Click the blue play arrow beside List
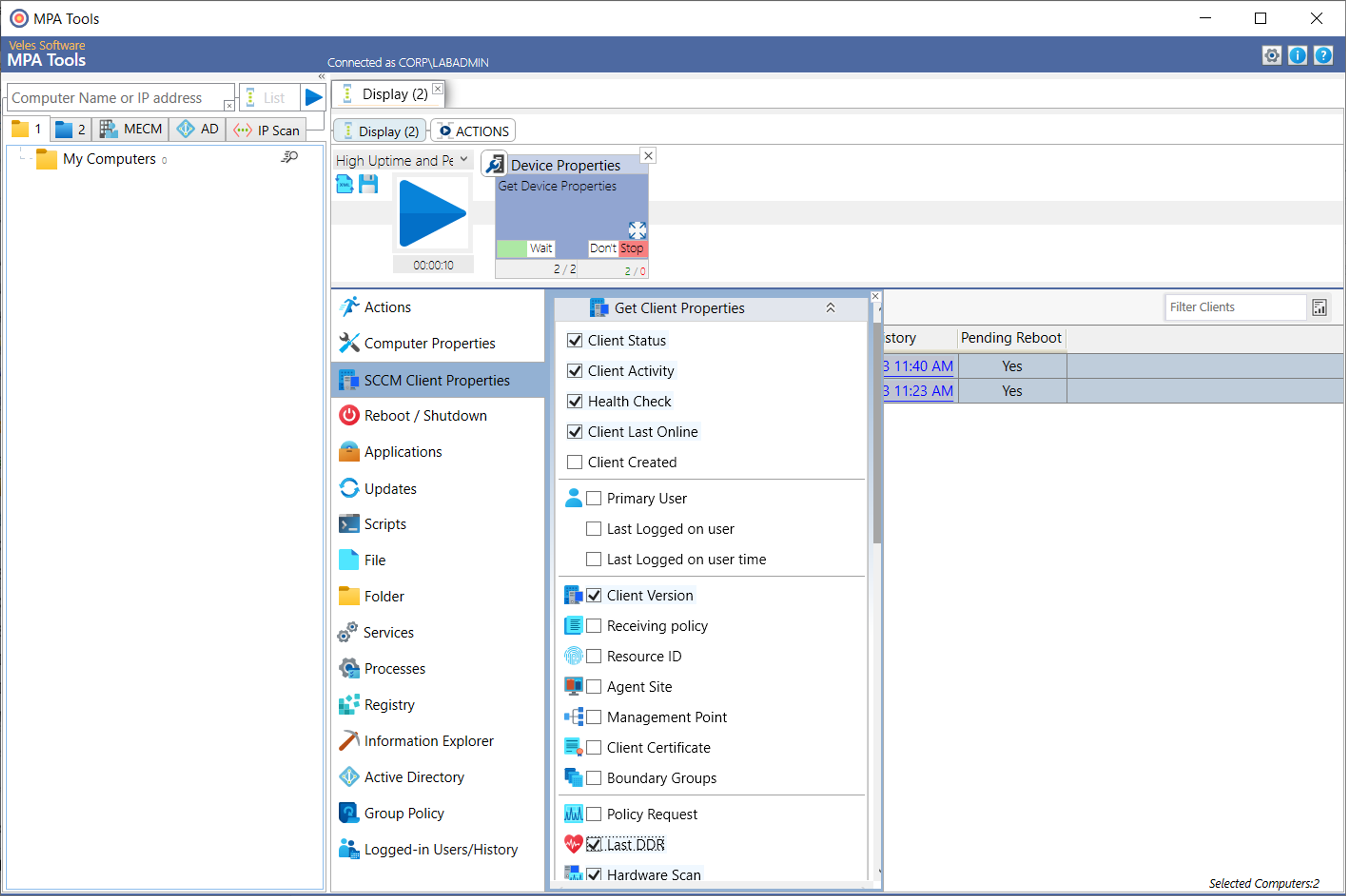The width and height of the screenshot is (1346, 896). 313,97
